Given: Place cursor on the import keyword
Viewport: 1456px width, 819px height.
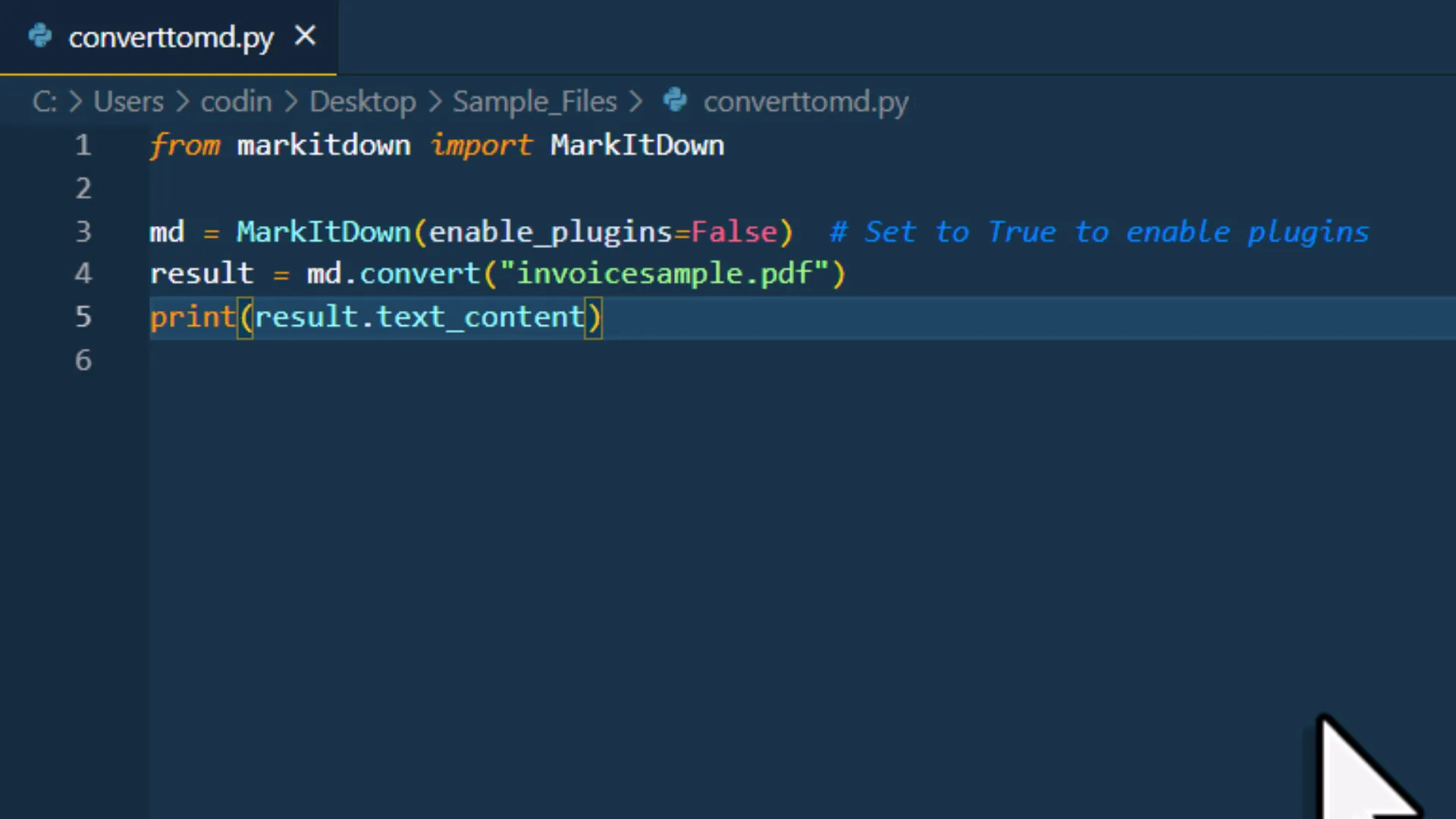Looking at the screenshot, I should coord(482,145).
